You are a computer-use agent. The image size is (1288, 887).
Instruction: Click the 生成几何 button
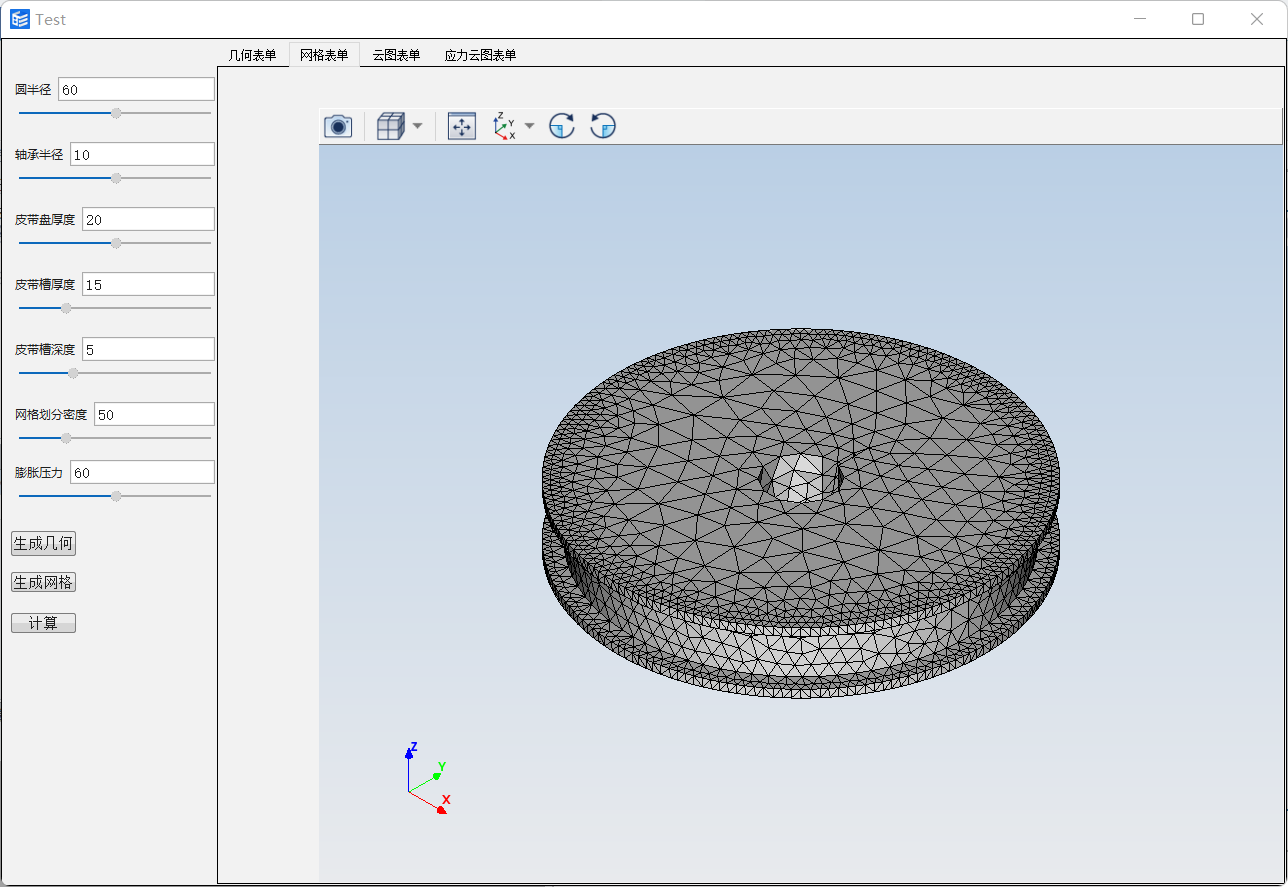43,543
